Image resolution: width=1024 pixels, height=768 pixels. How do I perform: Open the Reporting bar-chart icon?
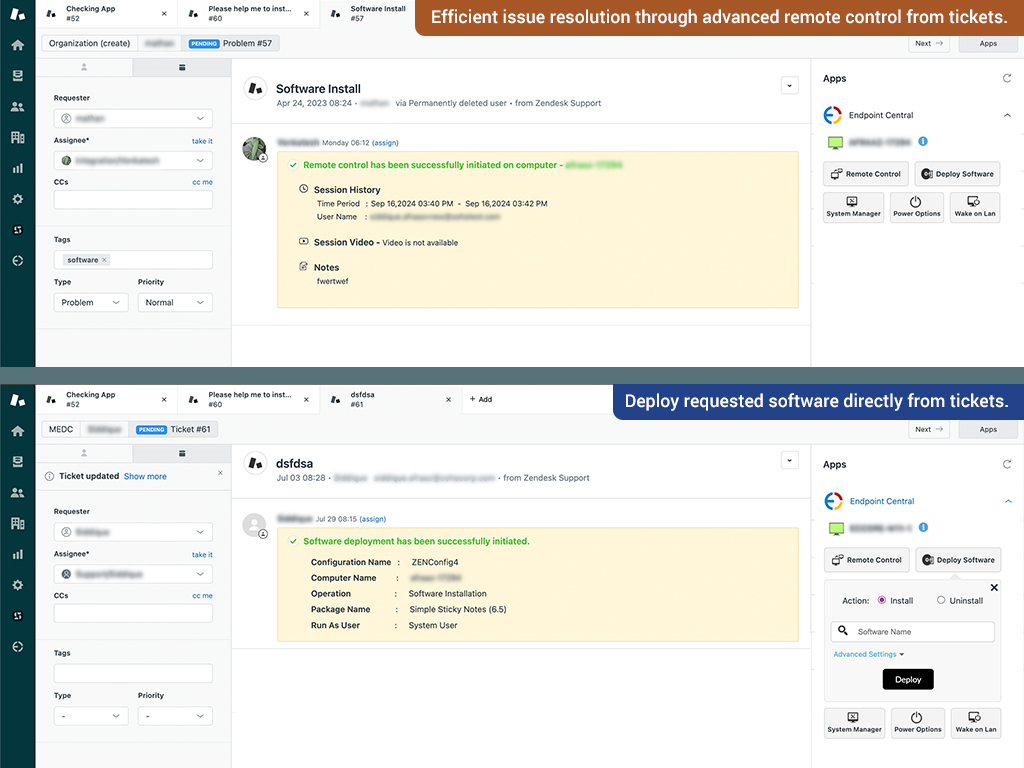(x=16, y=167)
